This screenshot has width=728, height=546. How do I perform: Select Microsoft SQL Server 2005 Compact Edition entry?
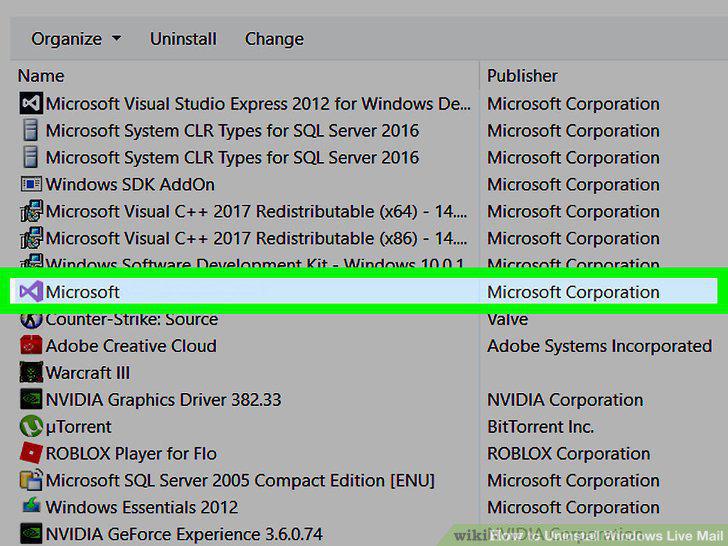[240, 481]
